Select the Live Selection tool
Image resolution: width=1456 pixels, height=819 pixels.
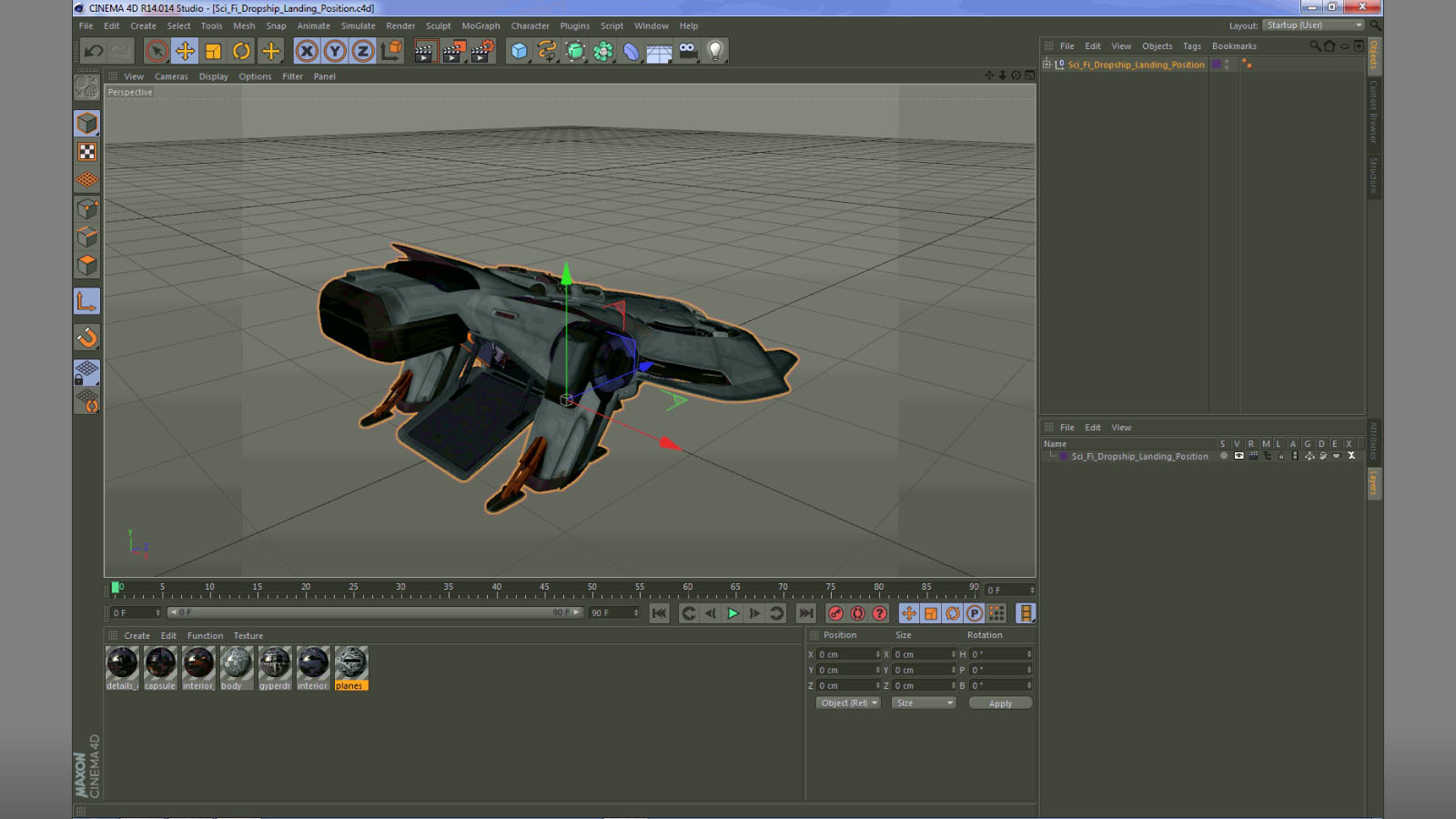pos(157,51)
